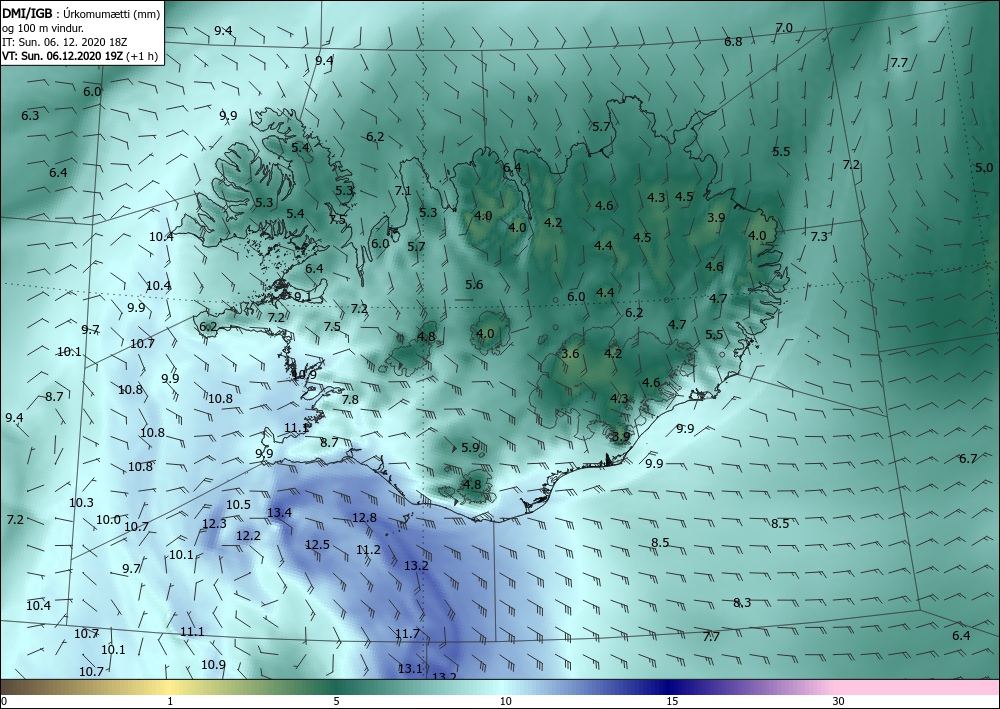Click the 8.3 value in the southeast sea
This screenshot has height=709, width=1000.
click(742, 603)
